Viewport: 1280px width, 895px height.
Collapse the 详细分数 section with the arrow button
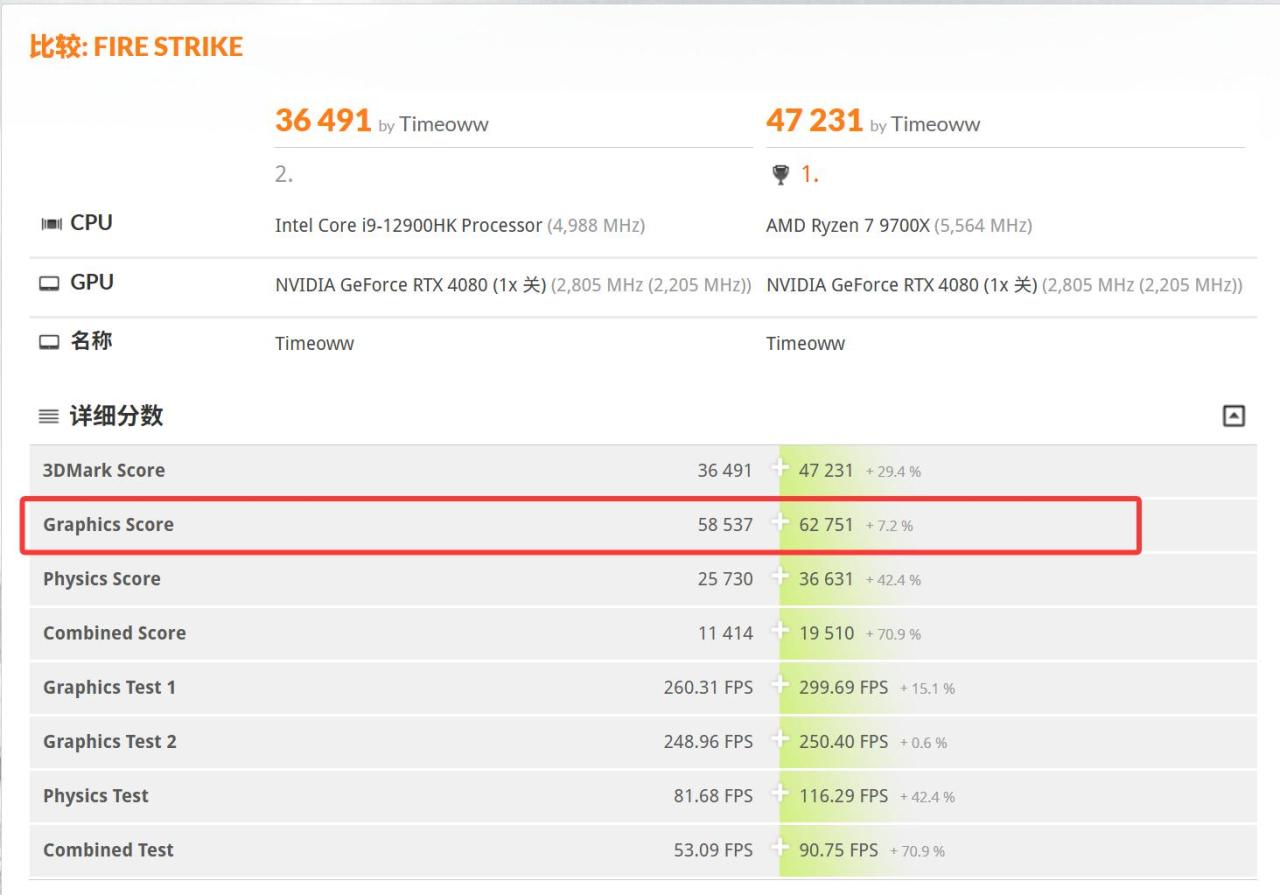point(1234,416)
